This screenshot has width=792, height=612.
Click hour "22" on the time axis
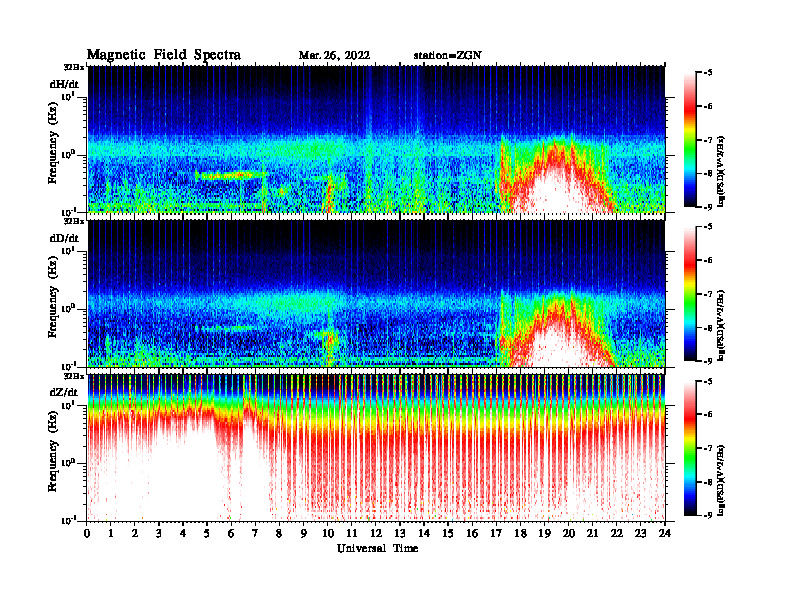point(616,533)
